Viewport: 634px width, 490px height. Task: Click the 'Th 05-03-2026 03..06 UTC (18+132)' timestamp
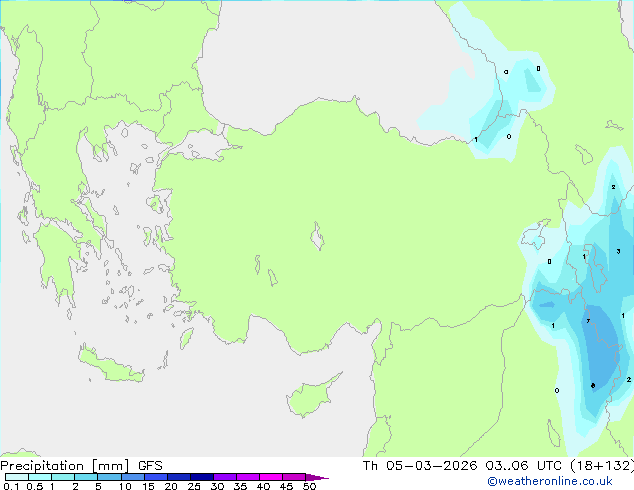[498, 466]
